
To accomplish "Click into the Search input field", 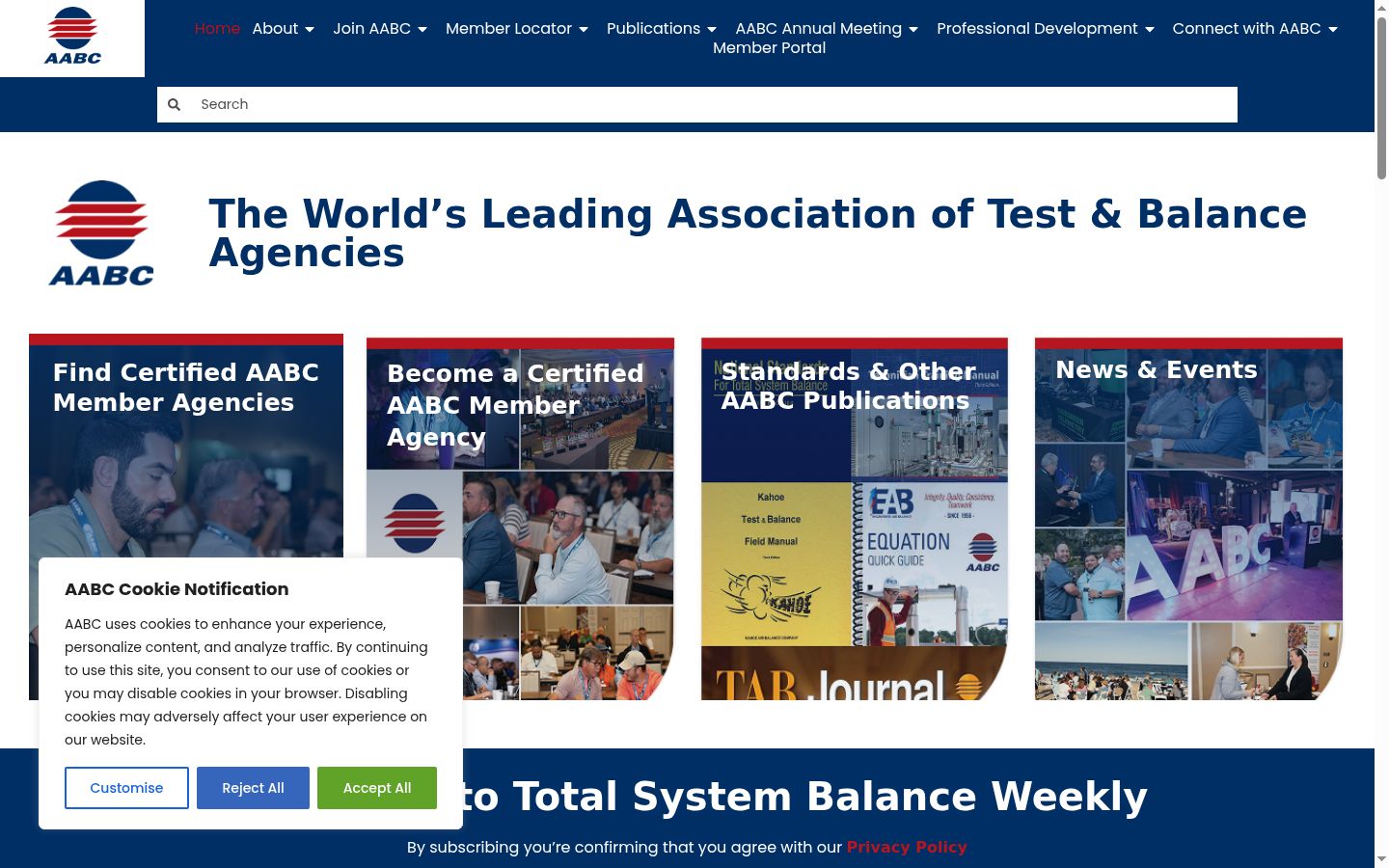I will (714, 104).
